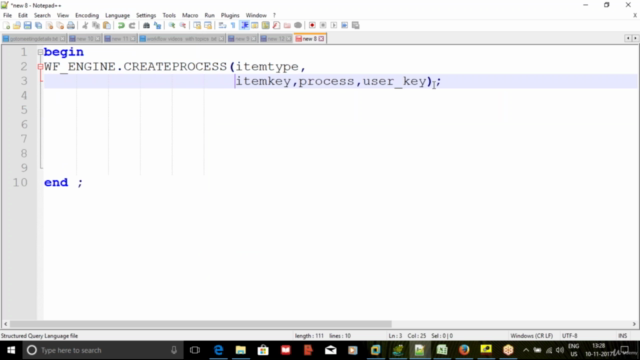Click the Open file toolbar icon
The height and width of the screenshot is (360, 640).
(x=17, y=25)
